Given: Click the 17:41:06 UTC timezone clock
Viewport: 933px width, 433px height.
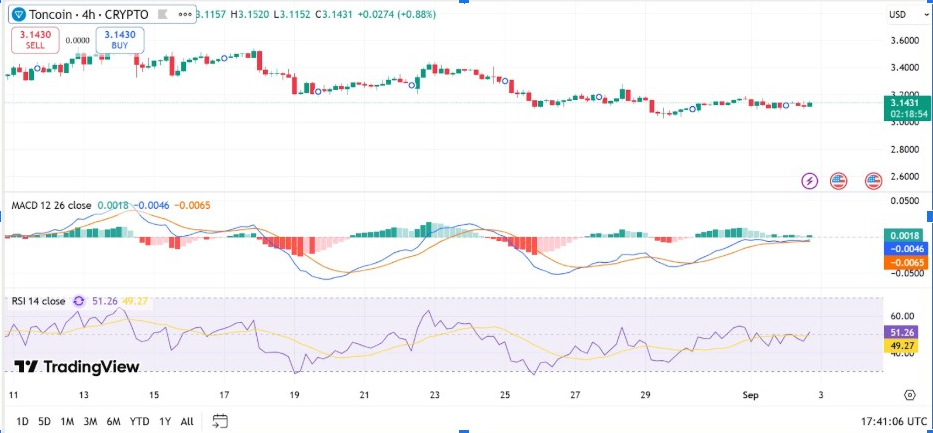Looking at the screenshot, I should (x=894, y=421).
